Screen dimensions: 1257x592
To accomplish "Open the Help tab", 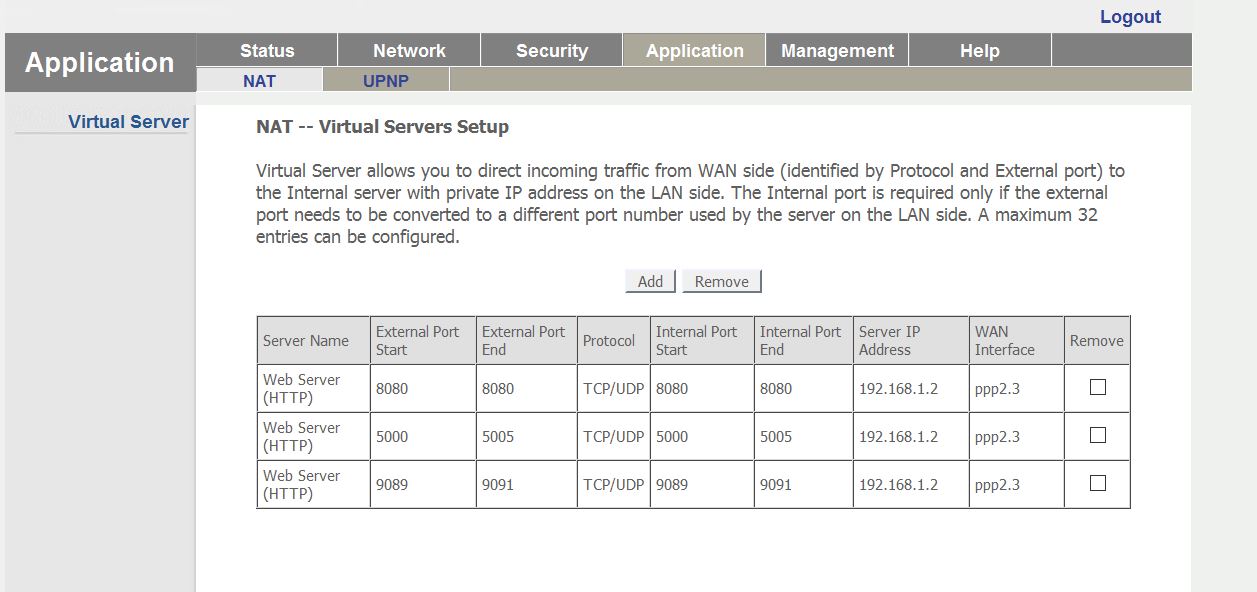I will pyautogui.click(x=979, y=51).
